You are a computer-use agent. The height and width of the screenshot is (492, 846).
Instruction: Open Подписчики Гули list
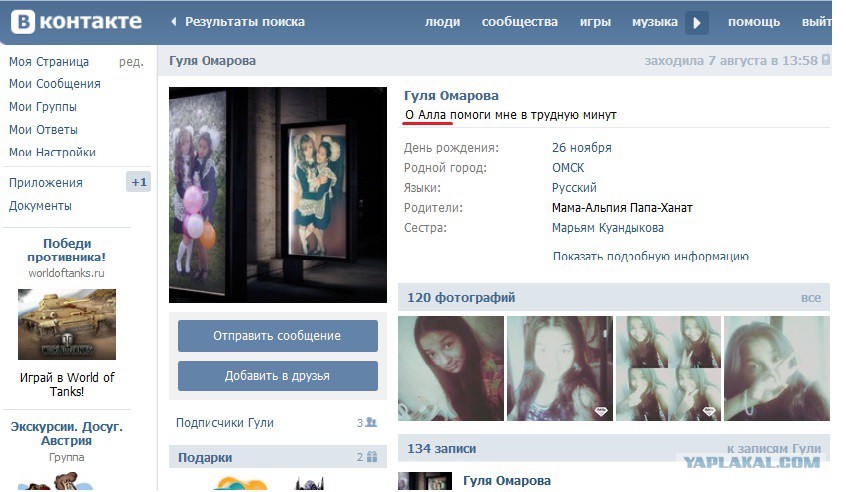pos(225,422)
